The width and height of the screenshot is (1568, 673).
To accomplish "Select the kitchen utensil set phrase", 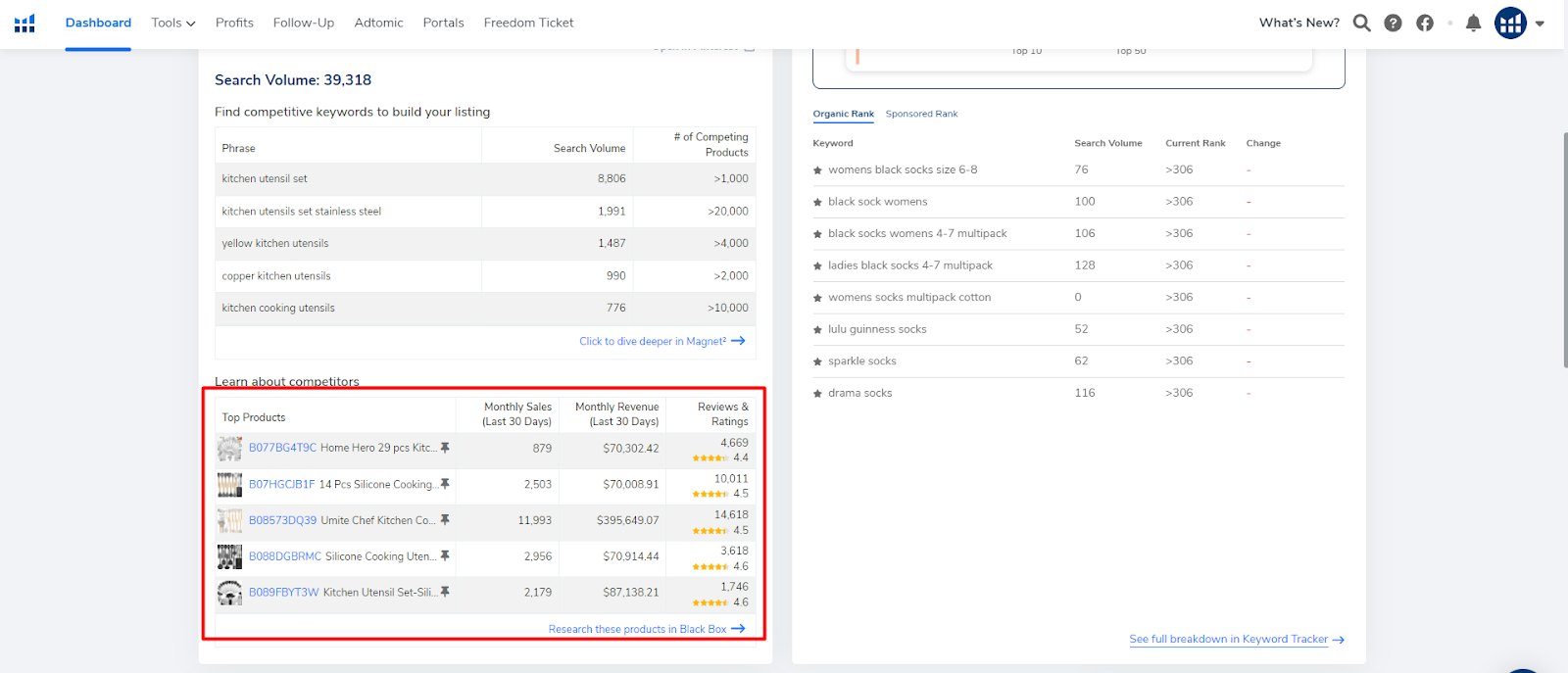I will pyautogui.click(x=265, y=178).
